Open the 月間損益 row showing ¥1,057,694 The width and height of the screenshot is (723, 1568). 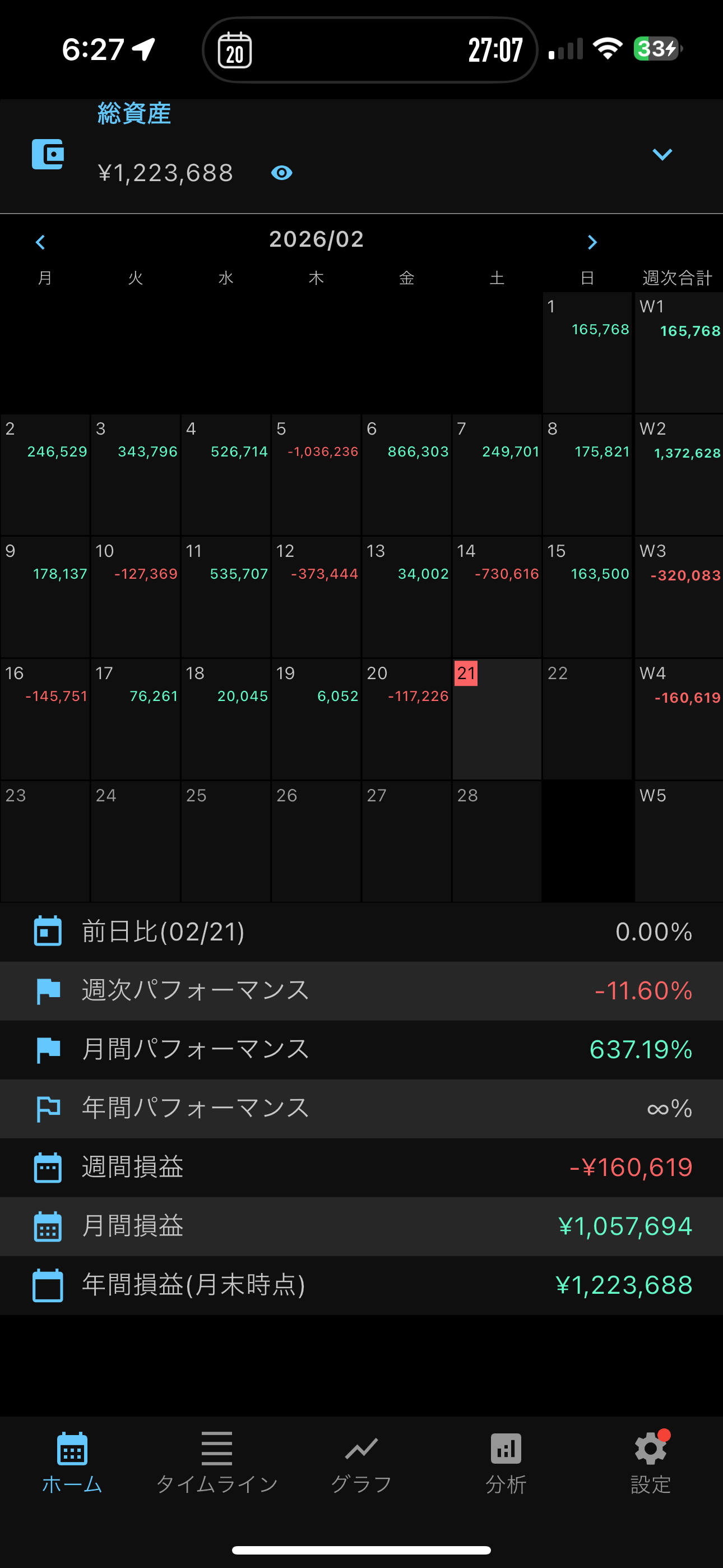[361, 1226]
